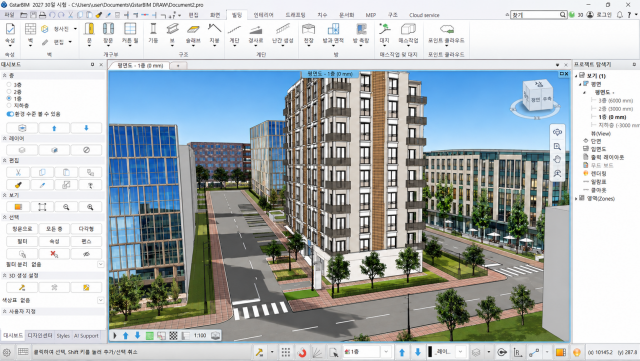Viewport: 640px width, 361px height.
Task: Click the search input field at top
Action: pos(536,15)
